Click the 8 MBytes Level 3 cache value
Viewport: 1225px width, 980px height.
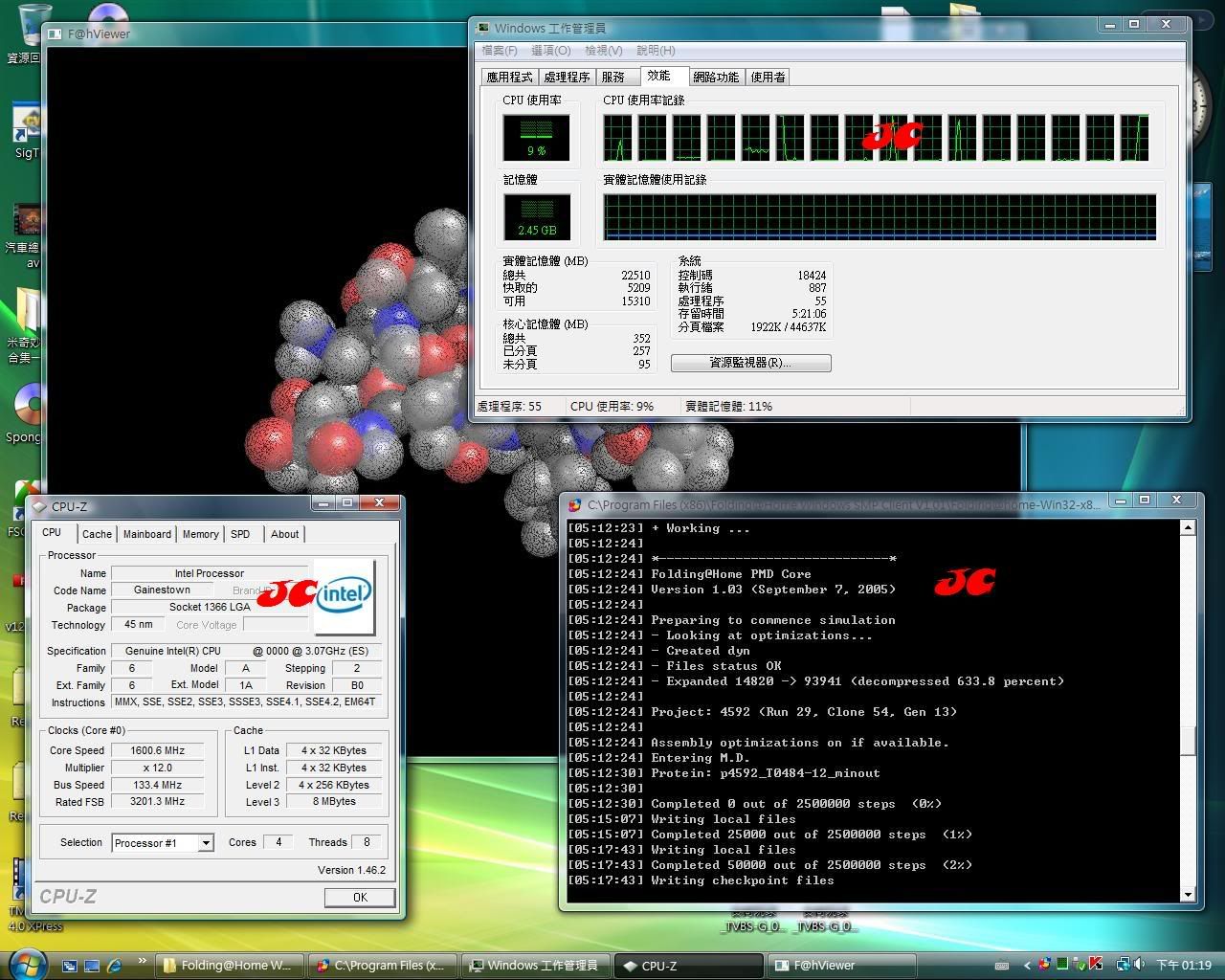[334, 802]
